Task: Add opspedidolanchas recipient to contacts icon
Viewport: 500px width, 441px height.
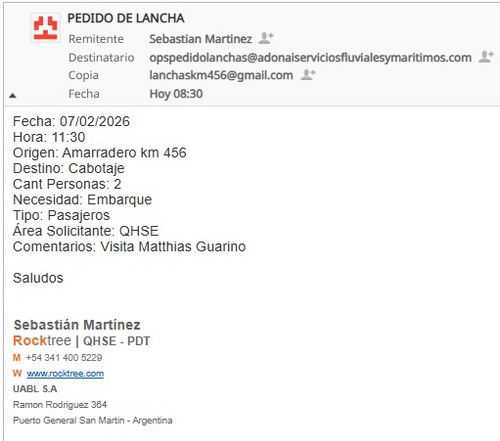Action: [486, 57]
